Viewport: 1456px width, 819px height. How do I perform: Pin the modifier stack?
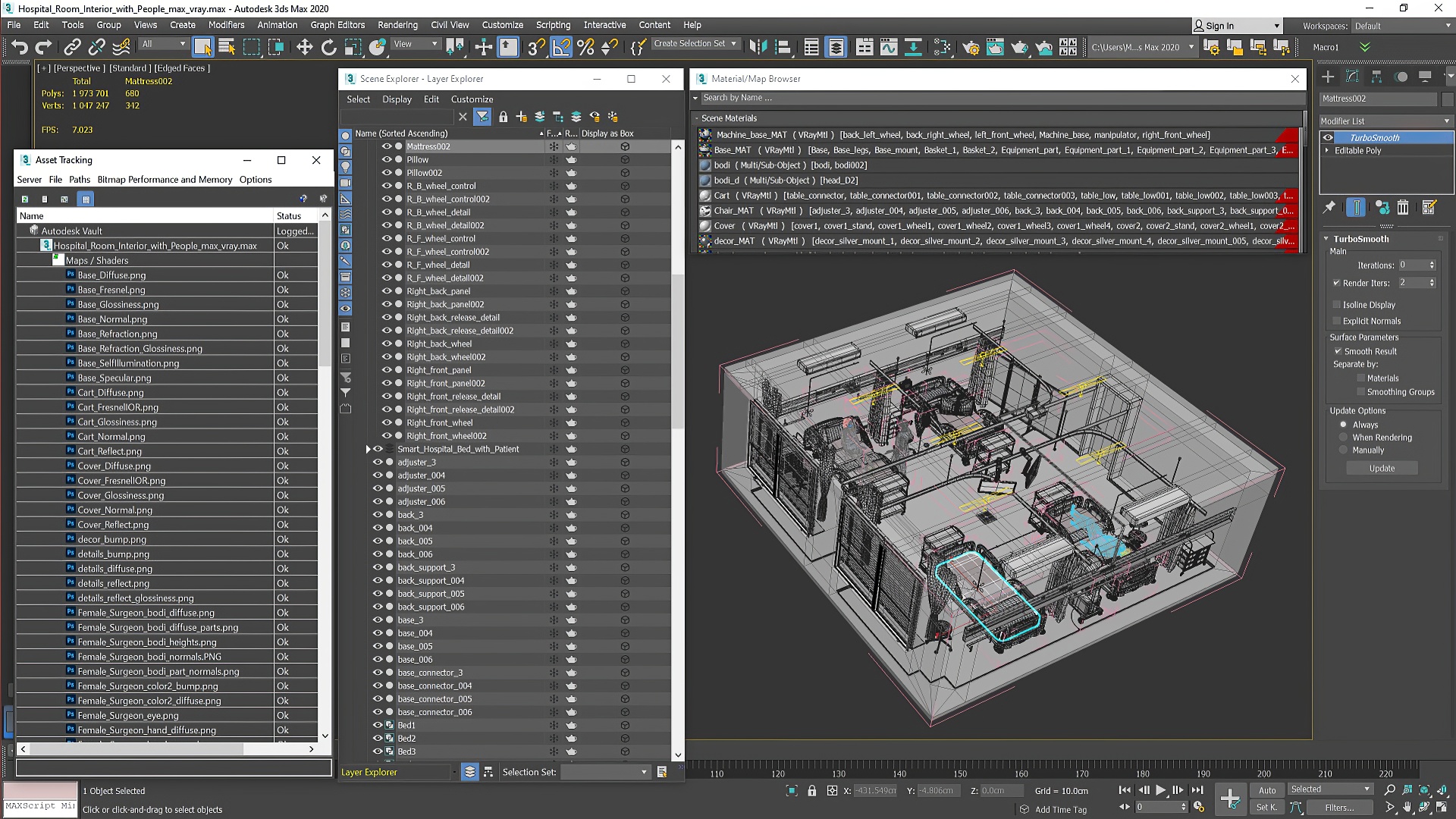tap(1329, 207)
